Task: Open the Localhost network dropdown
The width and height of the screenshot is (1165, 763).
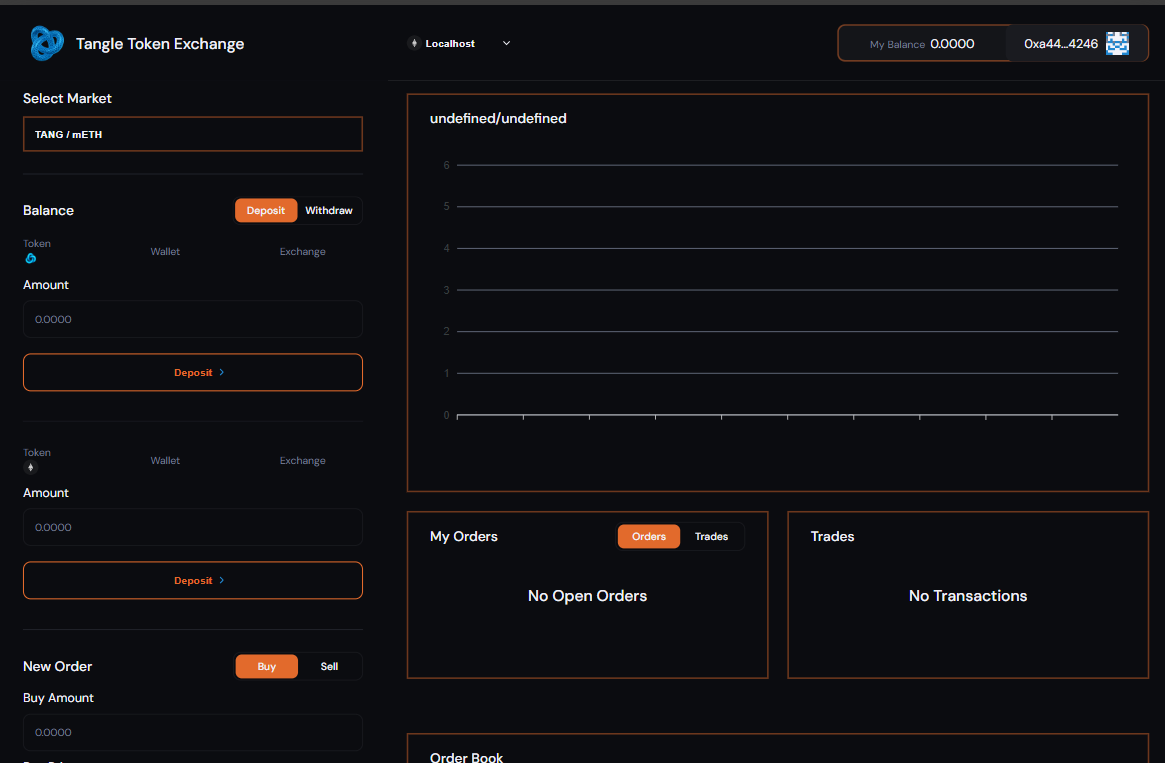Action: pos(506,43)
